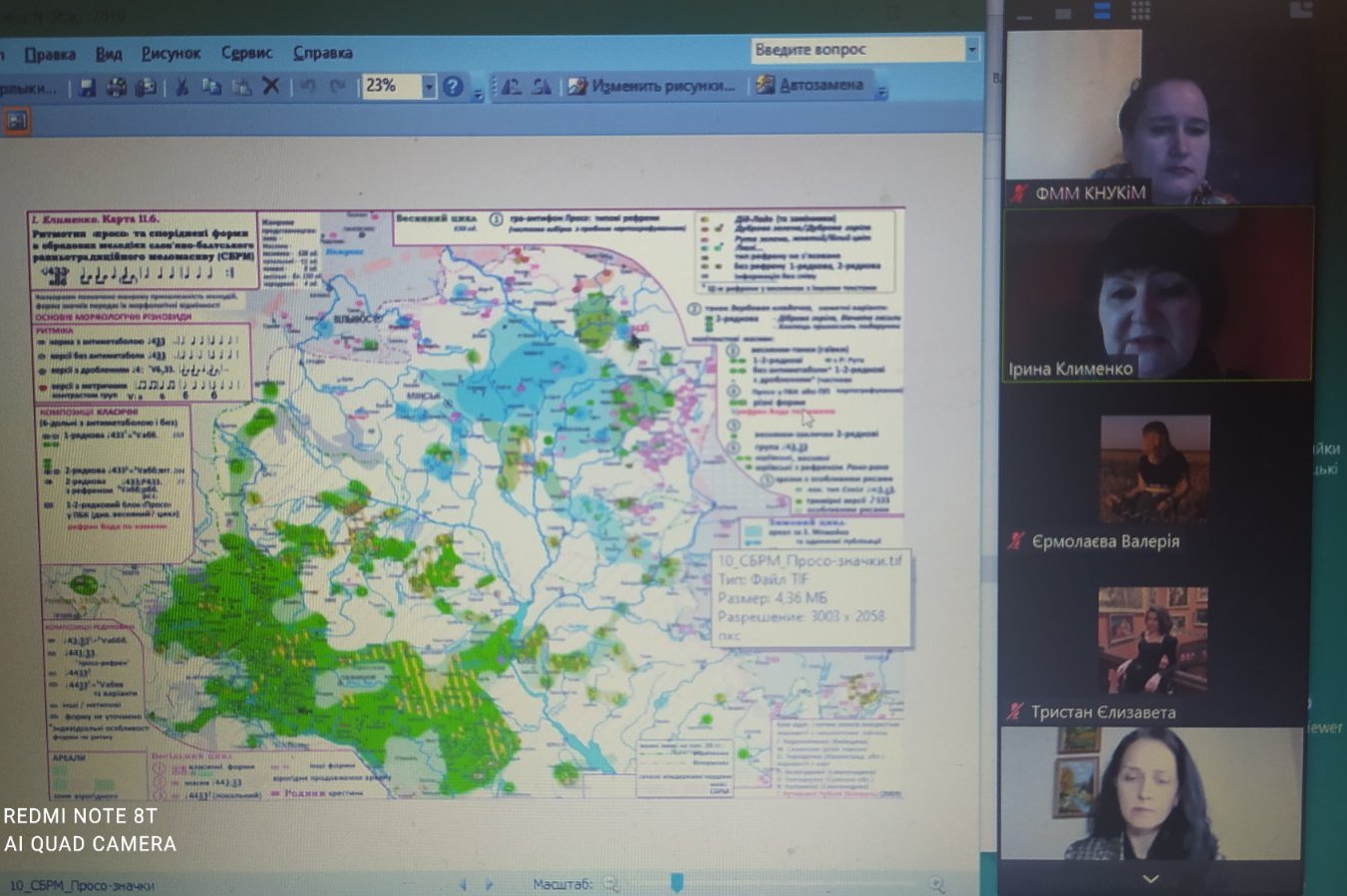Expand the Введите вопрос dropdown arrow
This screenshot has width=1347, height=896.
[x=971, y=49]
